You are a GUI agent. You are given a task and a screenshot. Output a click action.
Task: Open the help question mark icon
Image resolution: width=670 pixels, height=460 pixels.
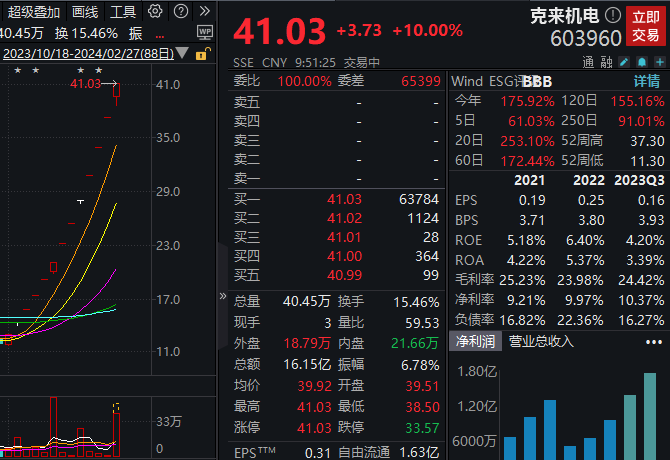(x=181, y=11)
